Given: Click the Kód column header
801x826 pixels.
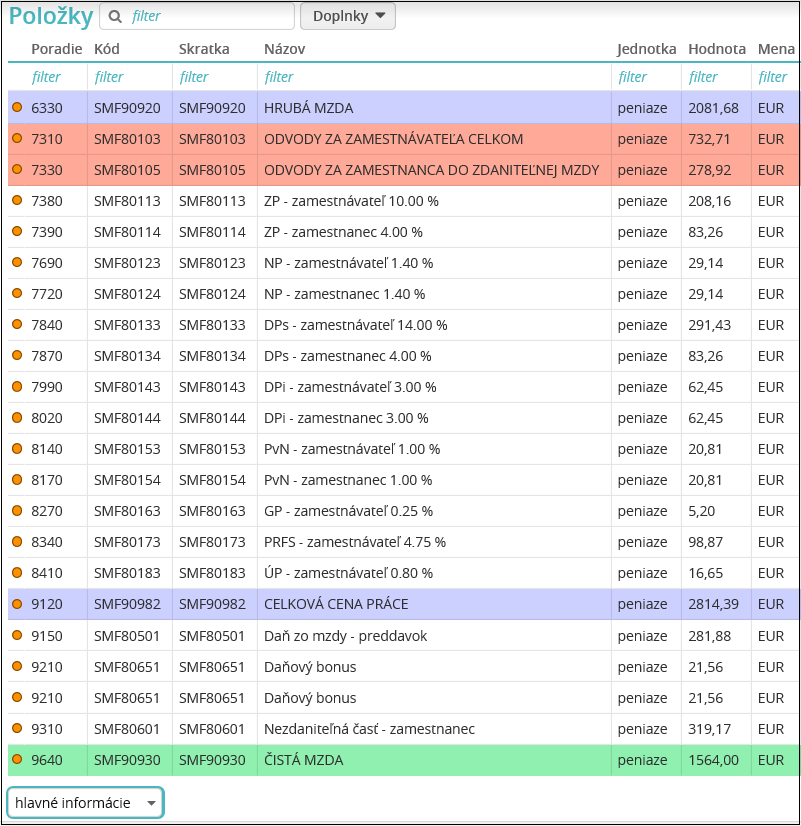Looking at the screenshot, I should [107, 49].
